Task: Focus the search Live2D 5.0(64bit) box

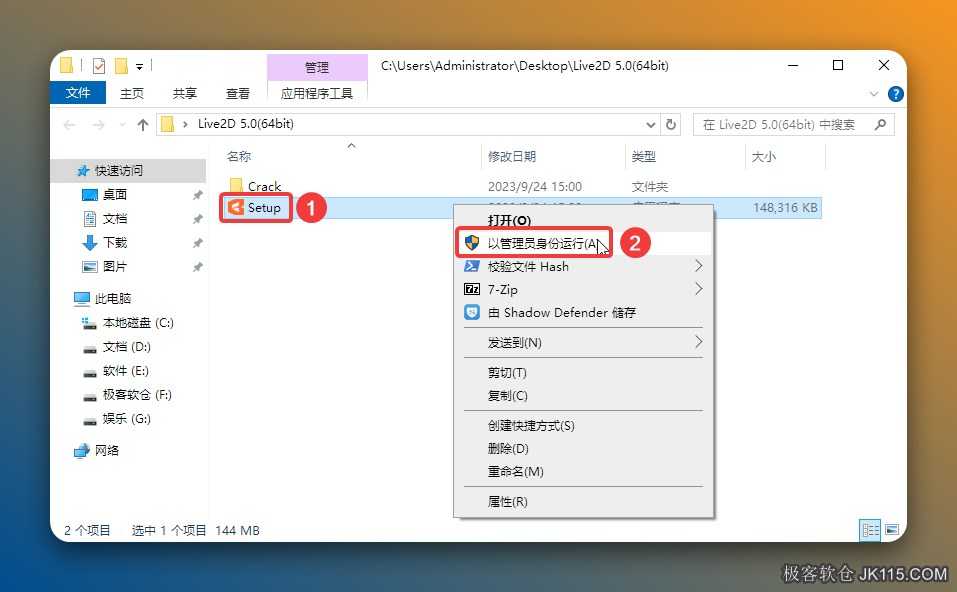Action: tap(793, 125)
